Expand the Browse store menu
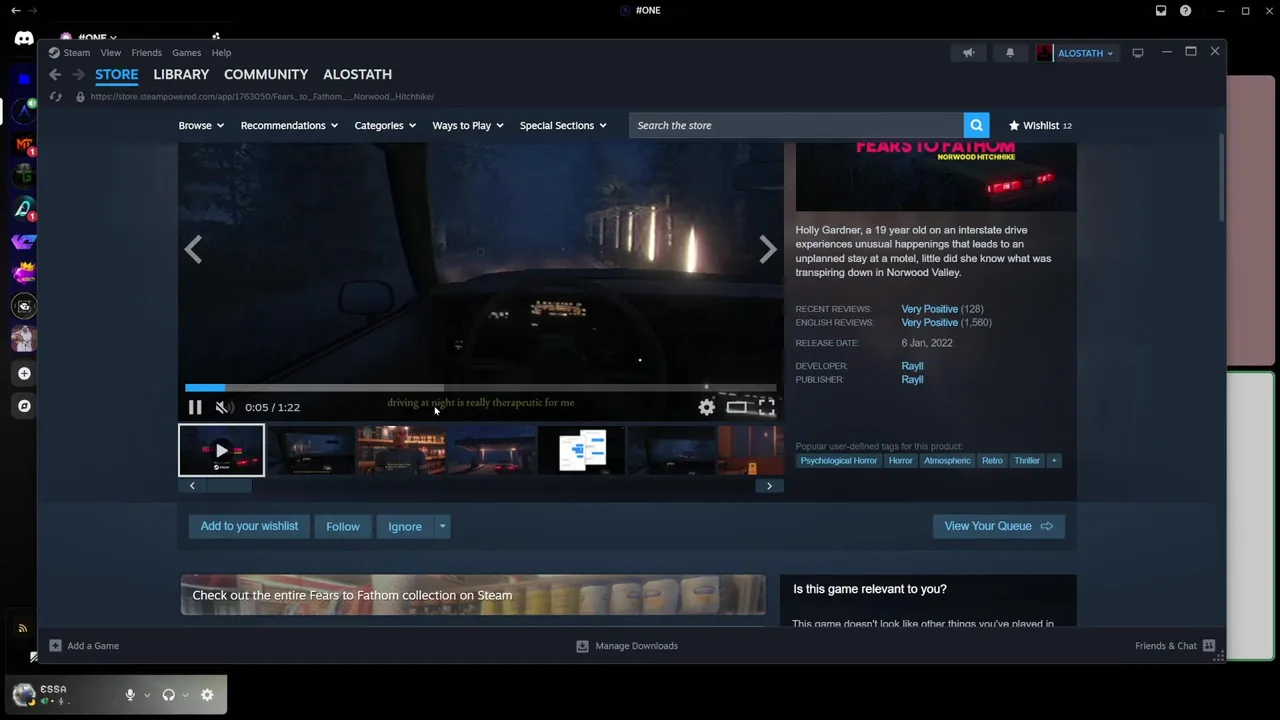The height and width of the screenshot is (720, 1280). pos(201,125)
